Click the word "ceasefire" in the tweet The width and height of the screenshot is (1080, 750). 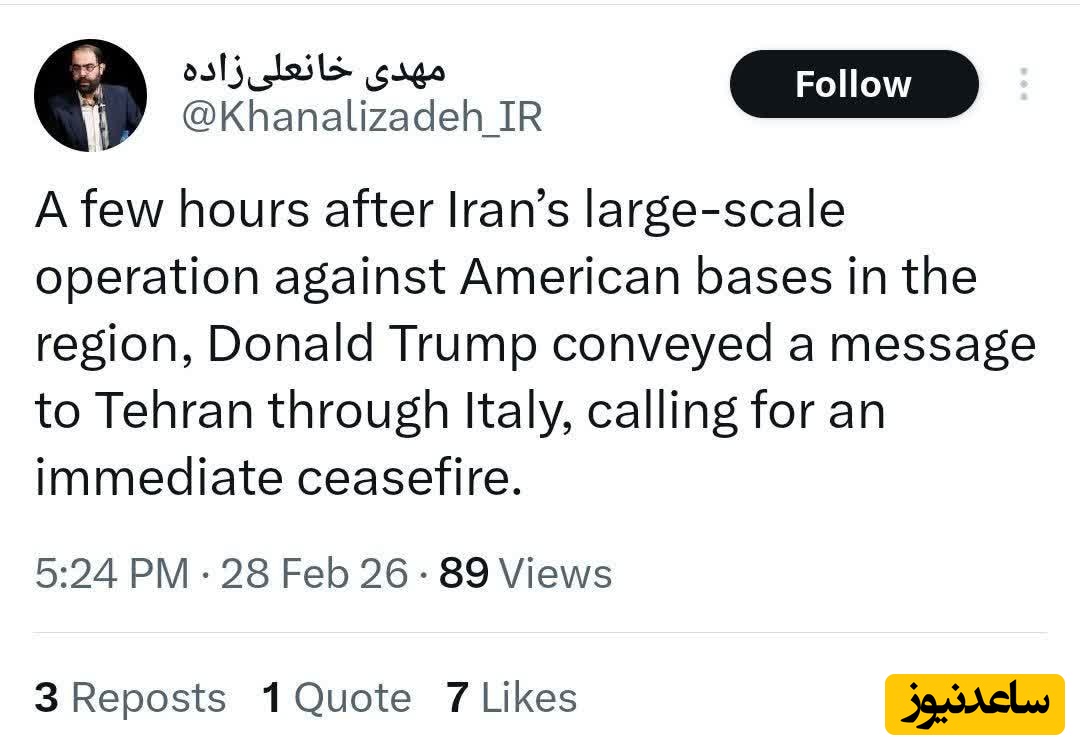click(408, 477)
